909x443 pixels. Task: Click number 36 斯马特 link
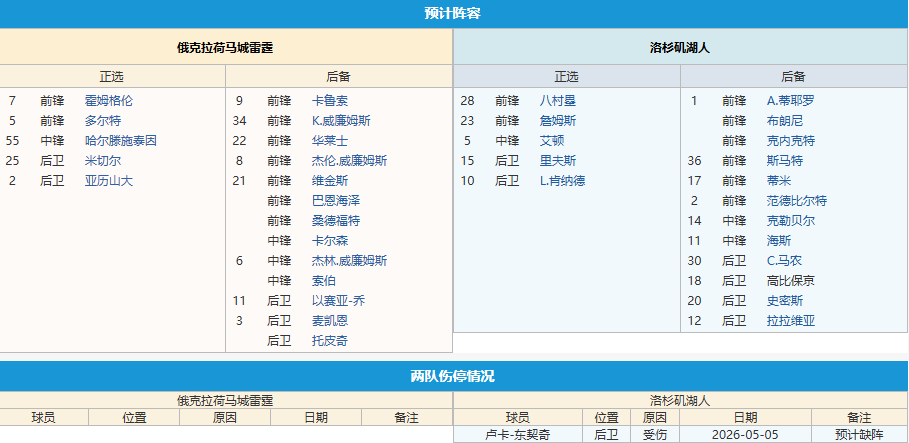784,161
